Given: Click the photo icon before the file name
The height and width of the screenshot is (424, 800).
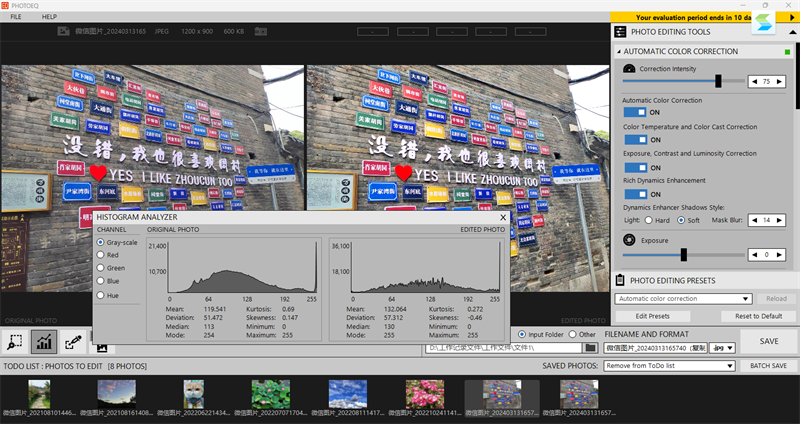Looking at the screenshot, I should pyautogui.click(x=63, y=31).
